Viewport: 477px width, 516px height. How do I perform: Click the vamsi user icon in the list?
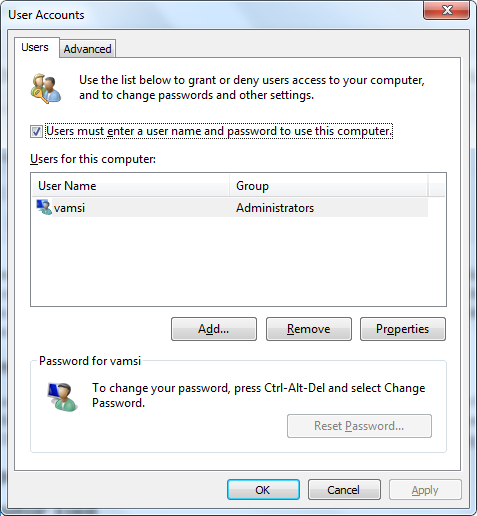44,207
